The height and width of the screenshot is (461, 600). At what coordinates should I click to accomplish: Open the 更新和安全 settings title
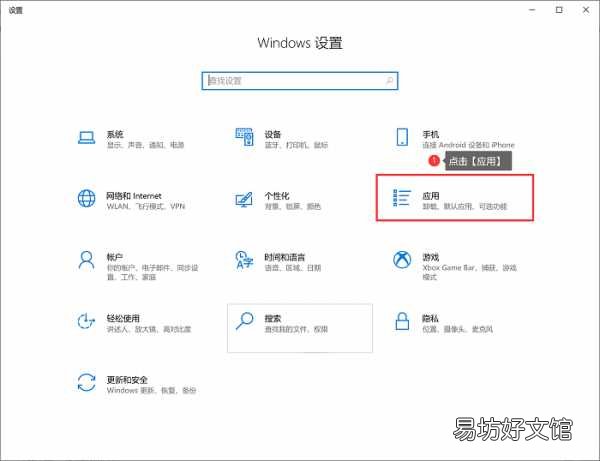[127, 380]
